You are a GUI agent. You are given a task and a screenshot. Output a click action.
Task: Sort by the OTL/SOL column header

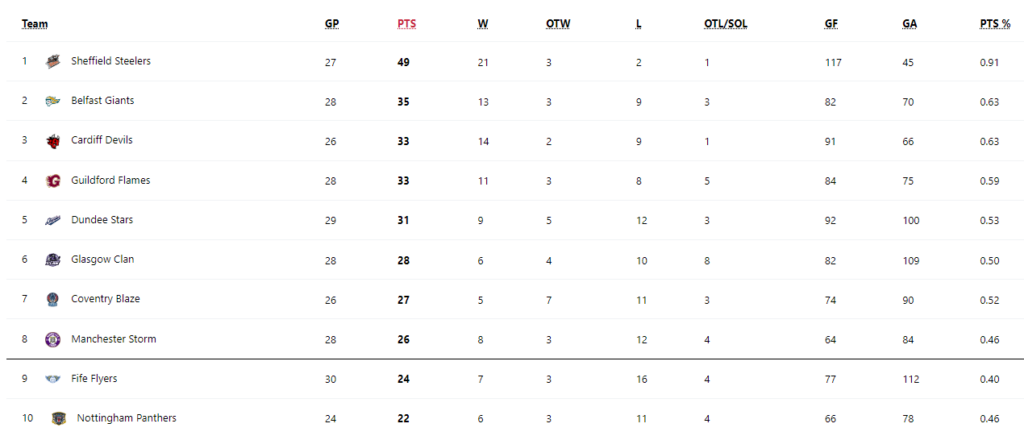726,24
